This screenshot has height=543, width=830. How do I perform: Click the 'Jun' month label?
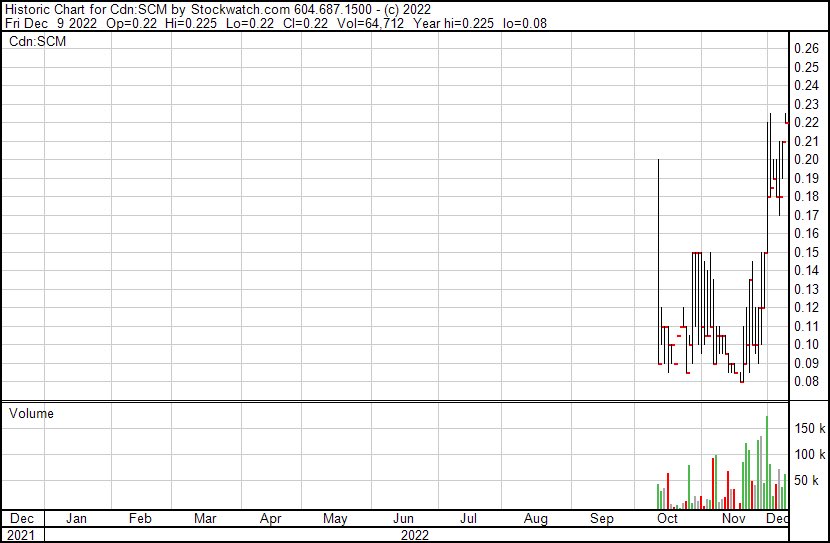(x=403, y=518)
